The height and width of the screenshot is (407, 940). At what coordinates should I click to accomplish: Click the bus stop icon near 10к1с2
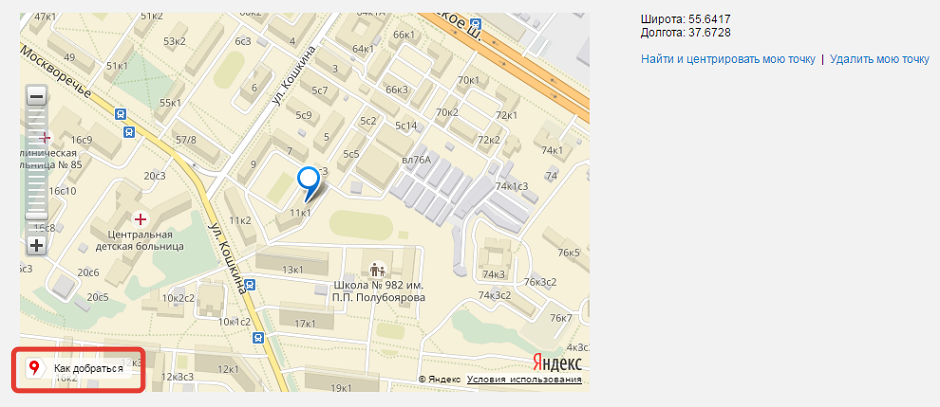[258, 337]
